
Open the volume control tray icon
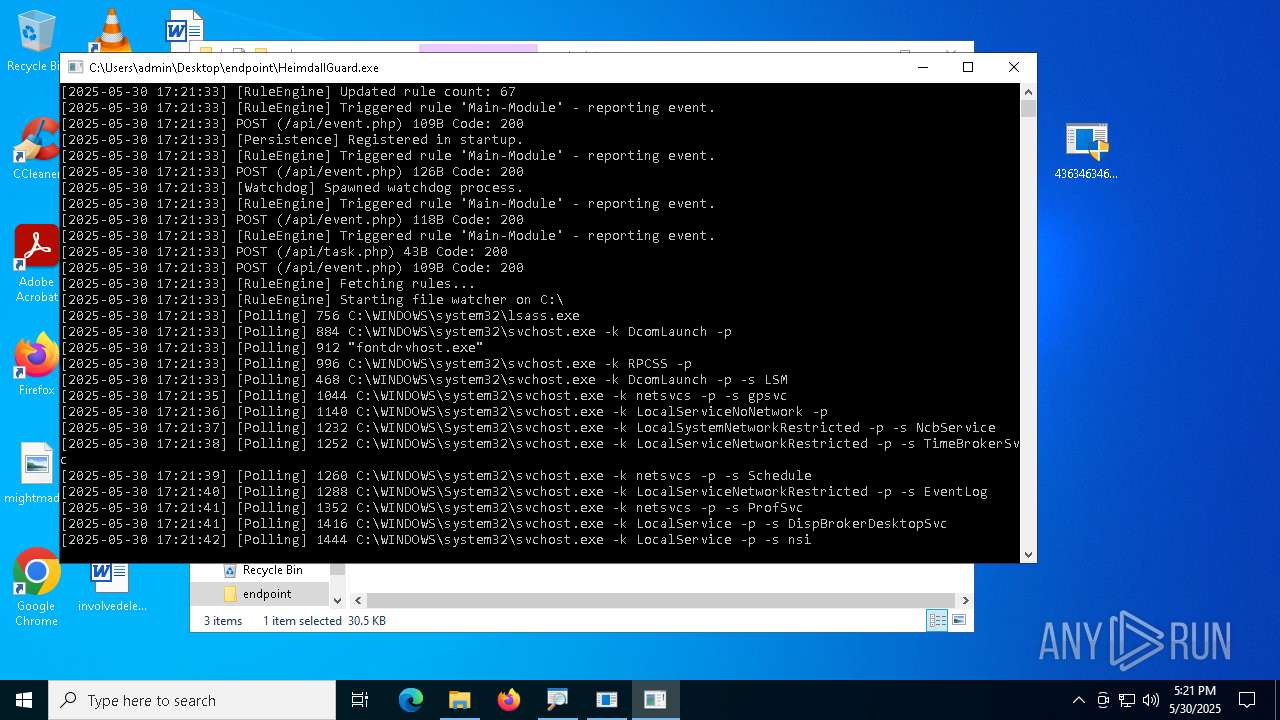click(x=1151, y=700)
